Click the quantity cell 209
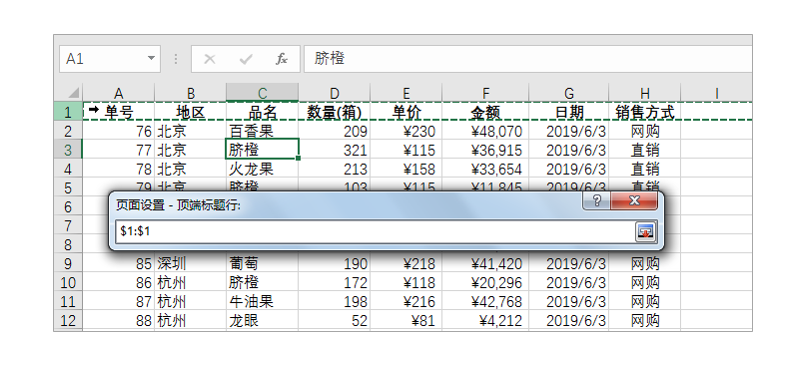Viewport: 806px width, 371px height. (x=334, y=131)
